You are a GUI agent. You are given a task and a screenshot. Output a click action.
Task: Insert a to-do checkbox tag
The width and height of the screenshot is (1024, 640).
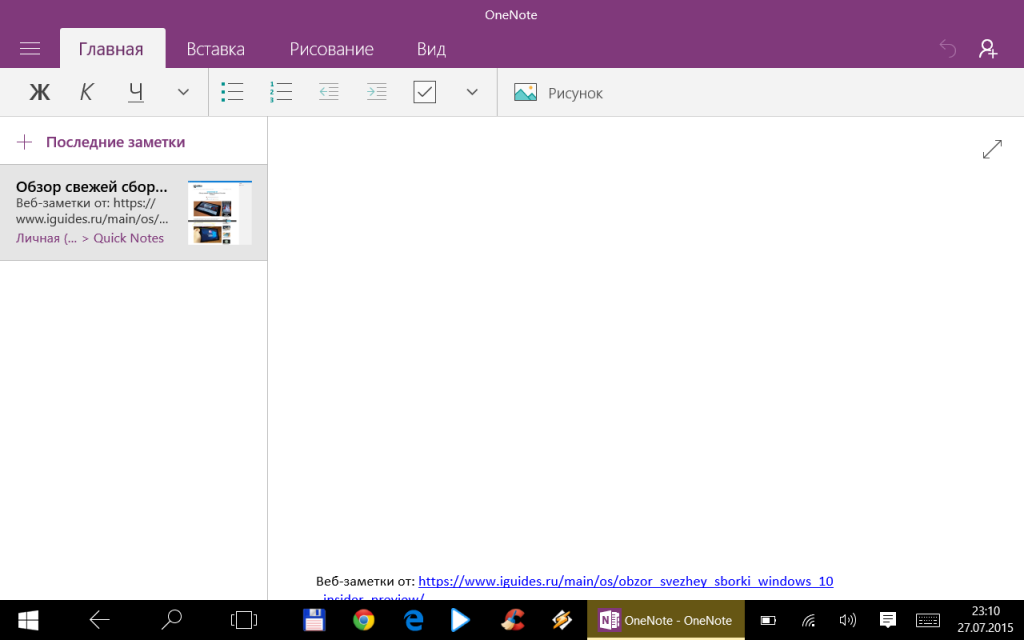(x=424, y=93)
